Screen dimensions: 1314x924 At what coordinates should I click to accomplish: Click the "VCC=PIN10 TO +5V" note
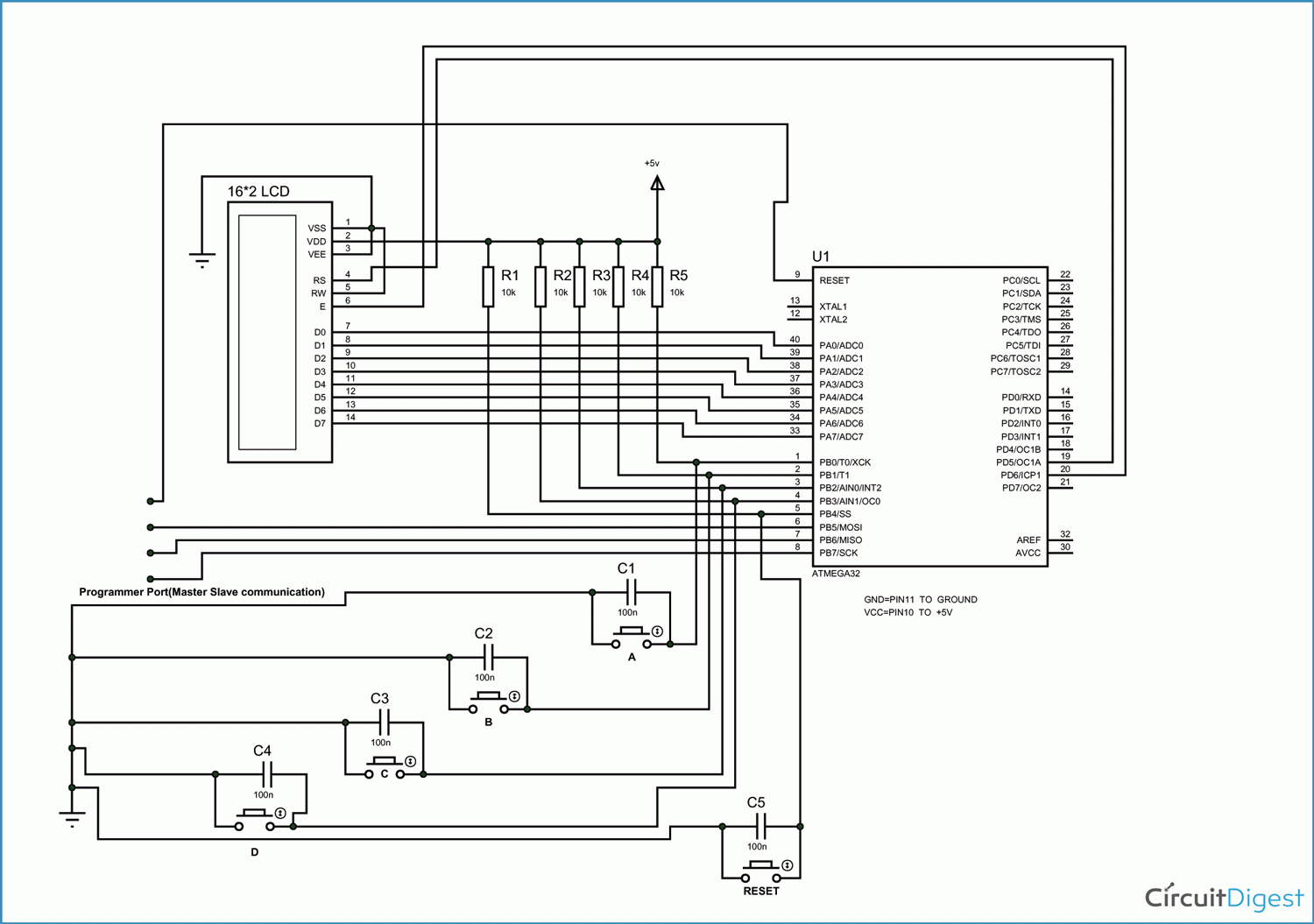[x=908, y=613]
